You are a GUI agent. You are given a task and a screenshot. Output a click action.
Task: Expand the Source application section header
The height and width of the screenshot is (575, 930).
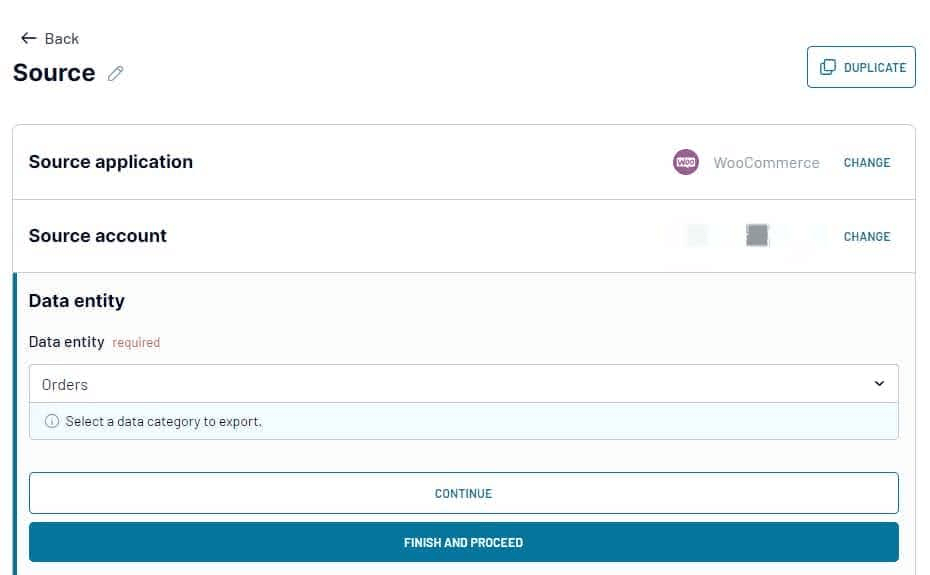(111, 162)
